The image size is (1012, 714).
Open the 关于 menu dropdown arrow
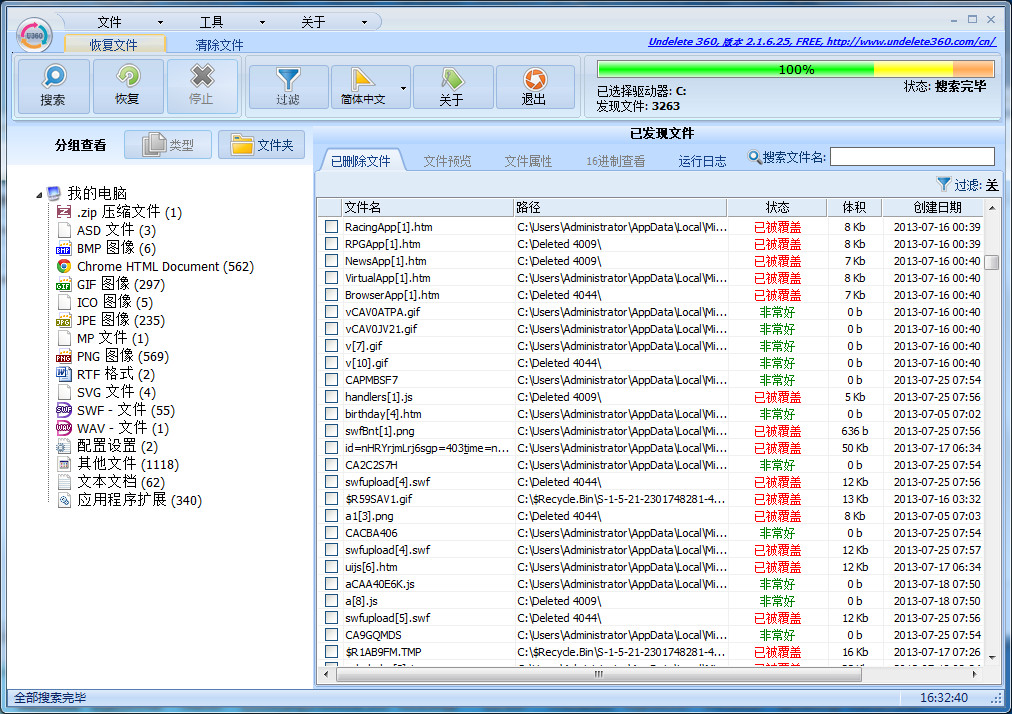(x=364, y=23)
